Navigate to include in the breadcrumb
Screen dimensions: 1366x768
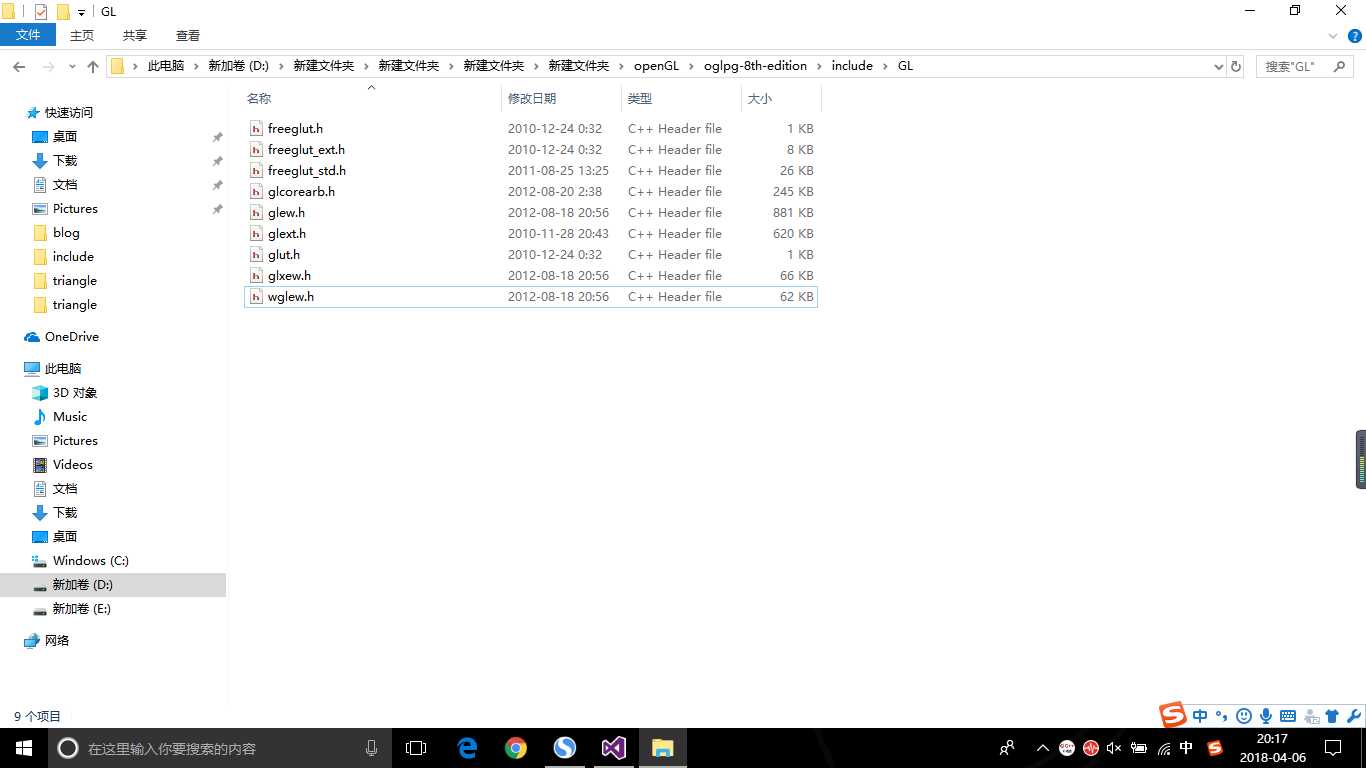852,66
